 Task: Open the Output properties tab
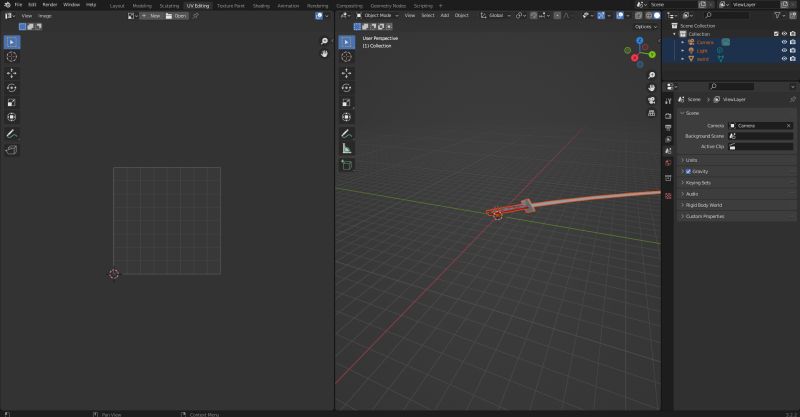[x=668, y=128]
